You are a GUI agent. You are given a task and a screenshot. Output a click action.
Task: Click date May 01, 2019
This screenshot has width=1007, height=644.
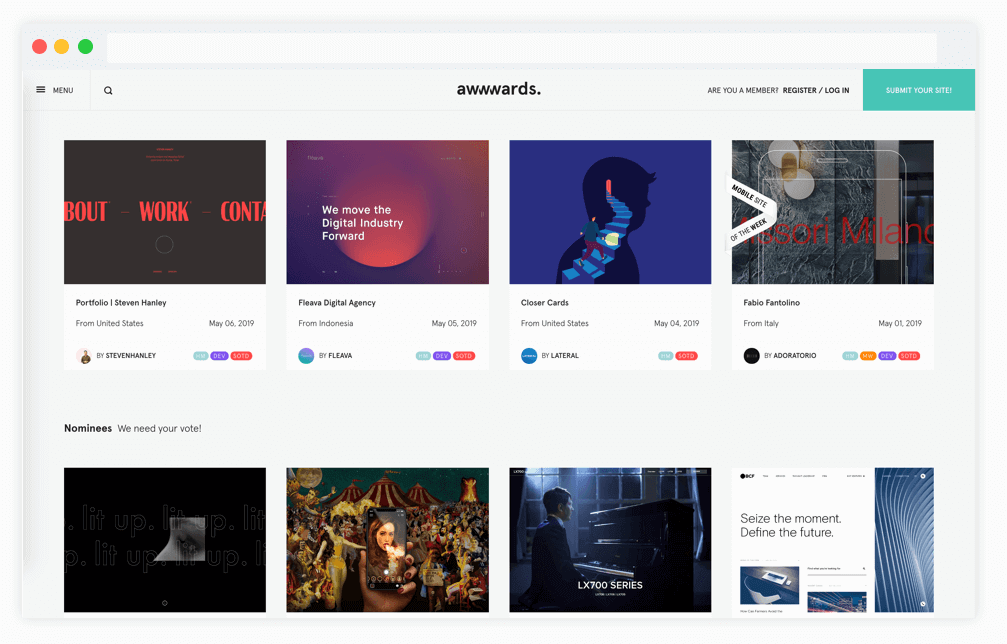(x=900, y=324)
